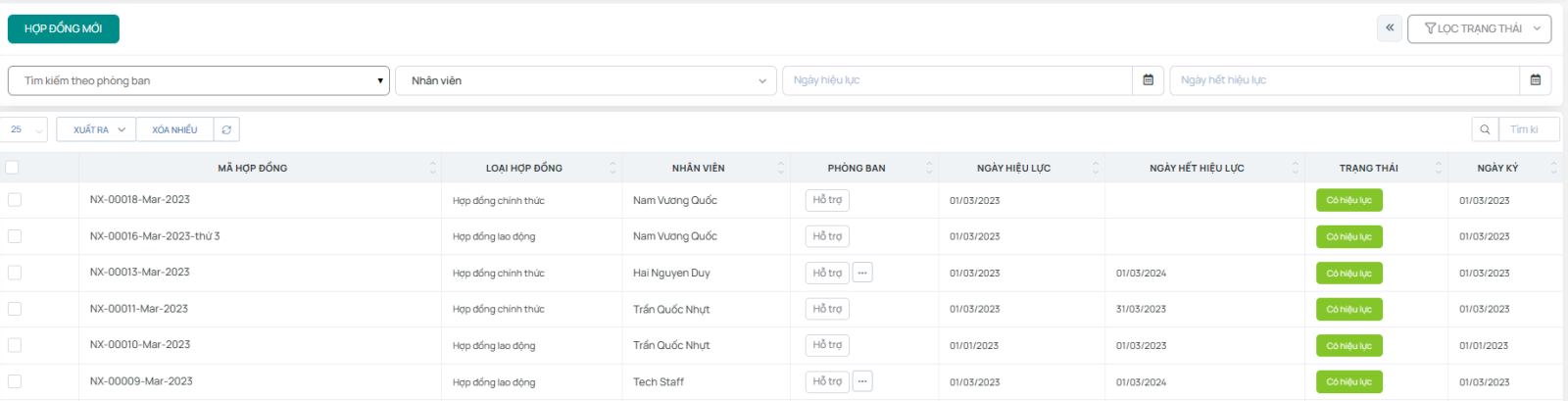
Task: Open calendar picker for Ngày hiệu lực
Action: coord(1148,80)
